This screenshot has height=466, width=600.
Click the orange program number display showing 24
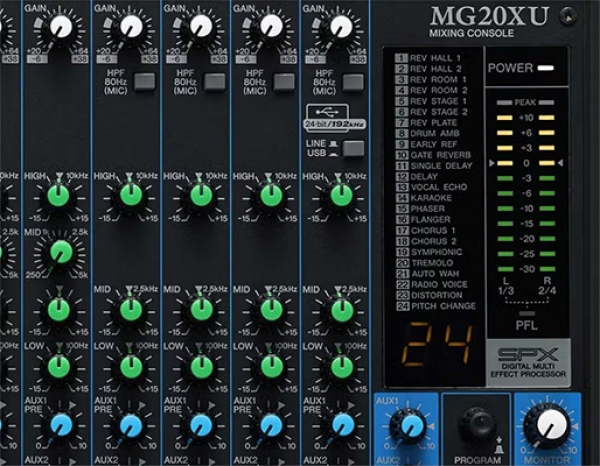point(439,344)
